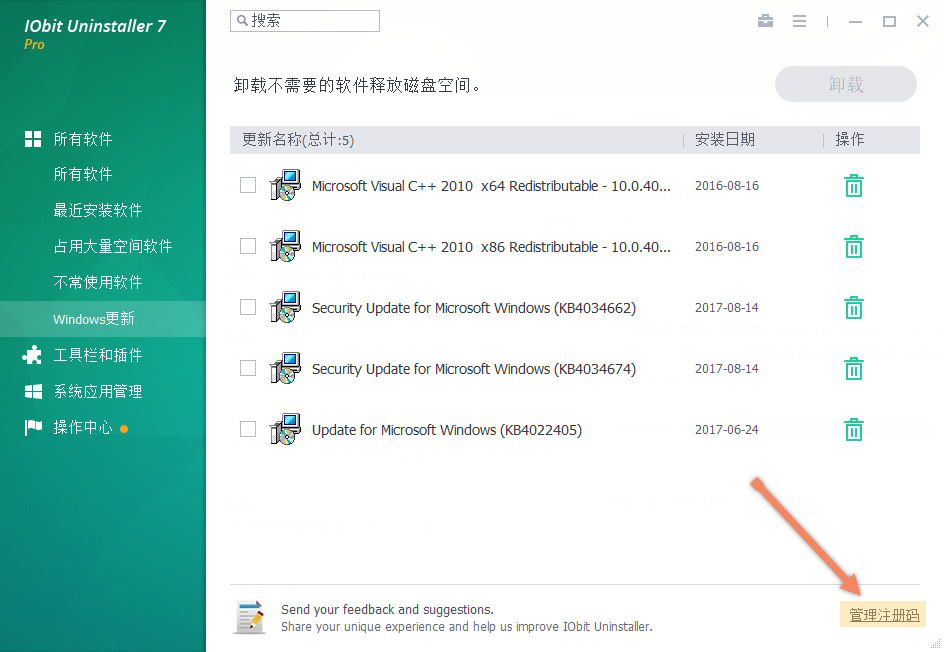The image size is (944, 652).
Task: Click the Windows logo system apps icon
Action: point(33,391)
